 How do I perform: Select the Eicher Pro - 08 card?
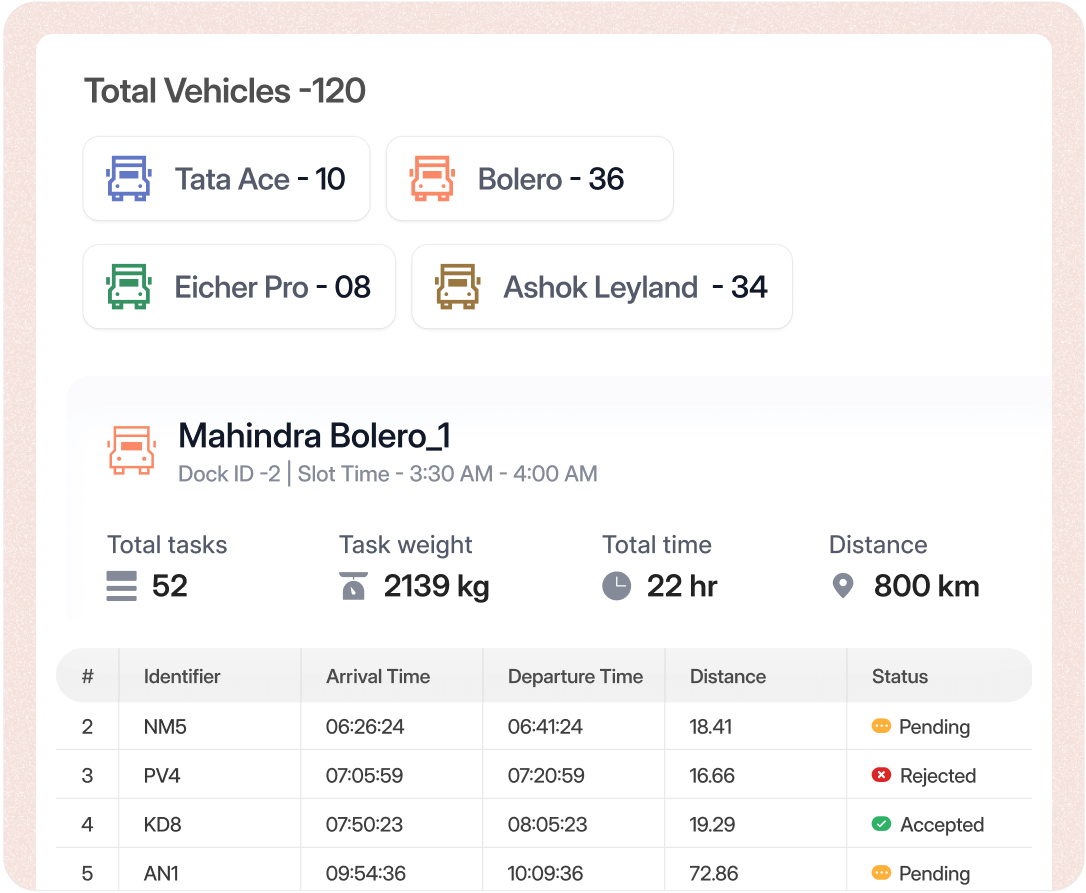239,287
